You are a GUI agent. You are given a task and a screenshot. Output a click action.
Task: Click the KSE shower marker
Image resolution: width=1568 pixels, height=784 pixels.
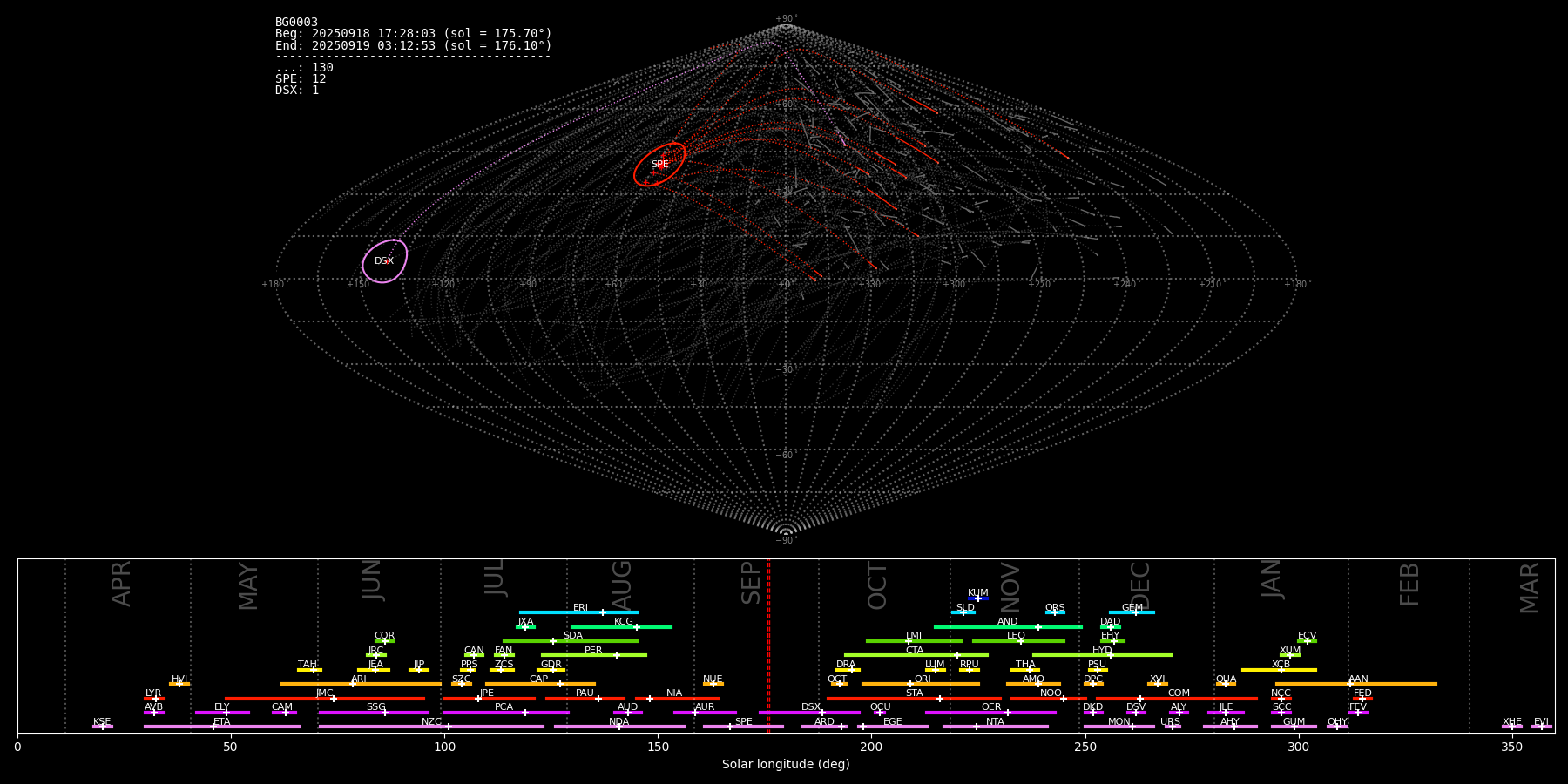[x=103, y=727]
